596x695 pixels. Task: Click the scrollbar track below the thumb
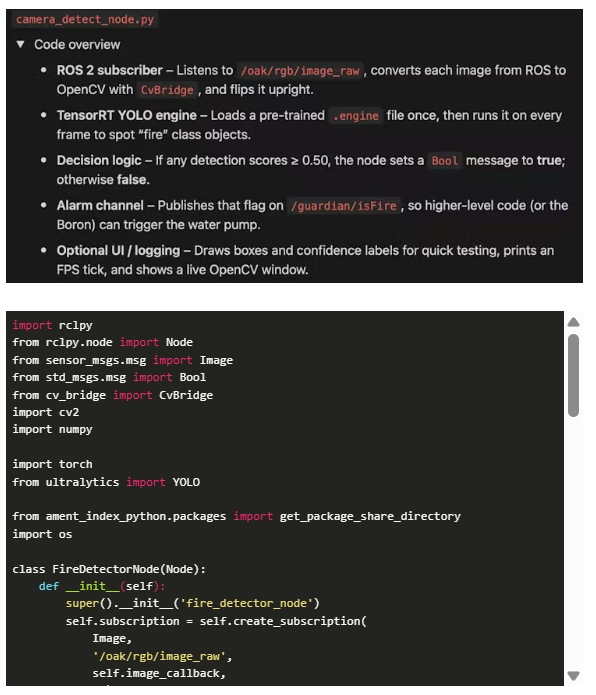[573, 543]
